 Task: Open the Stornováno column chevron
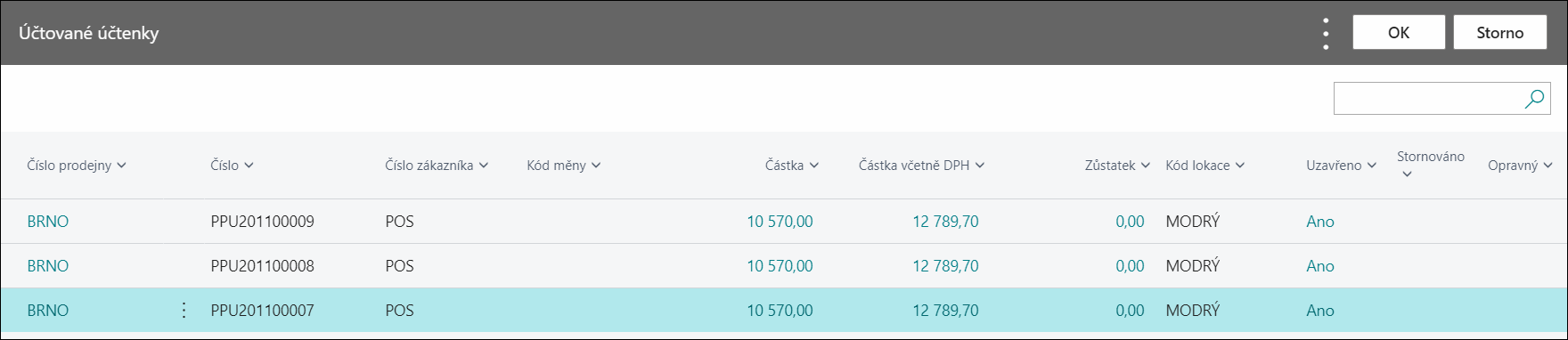tap(1407, 174)
